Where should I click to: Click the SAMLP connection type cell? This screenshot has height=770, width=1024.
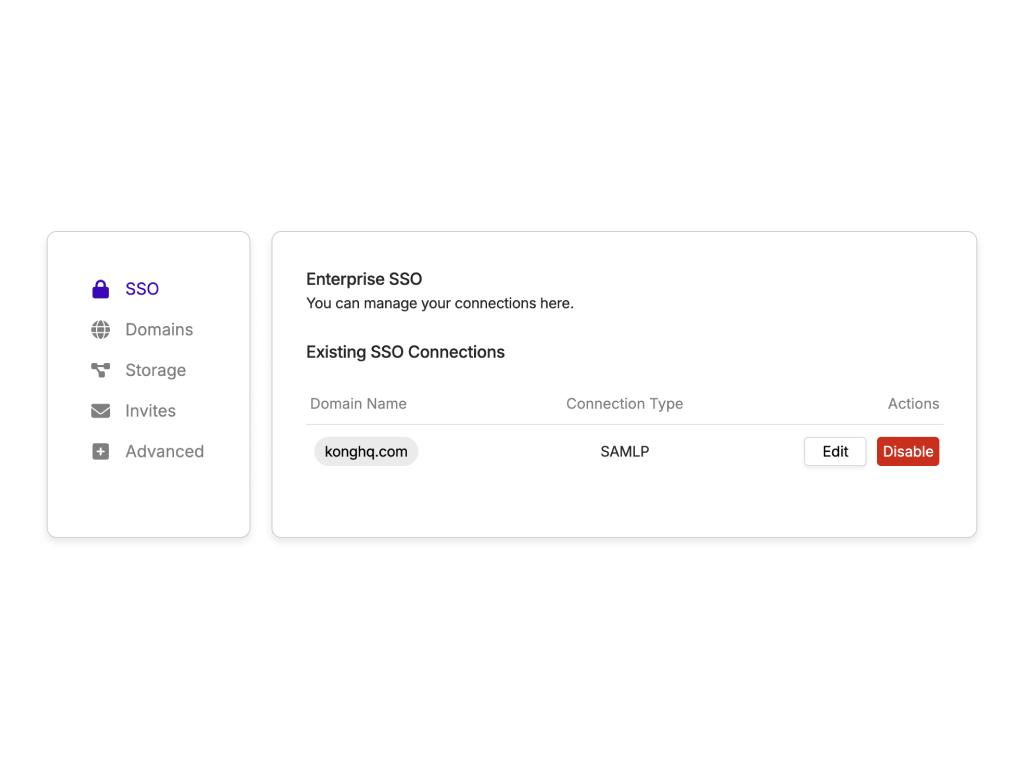click(x=625, y=451)
